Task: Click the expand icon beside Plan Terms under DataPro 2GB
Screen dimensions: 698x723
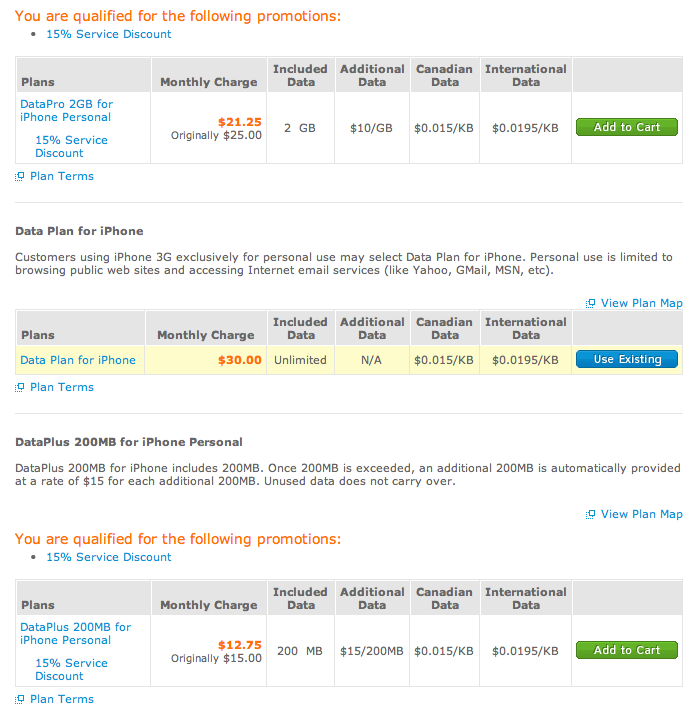Action: (x=20, y=177)
